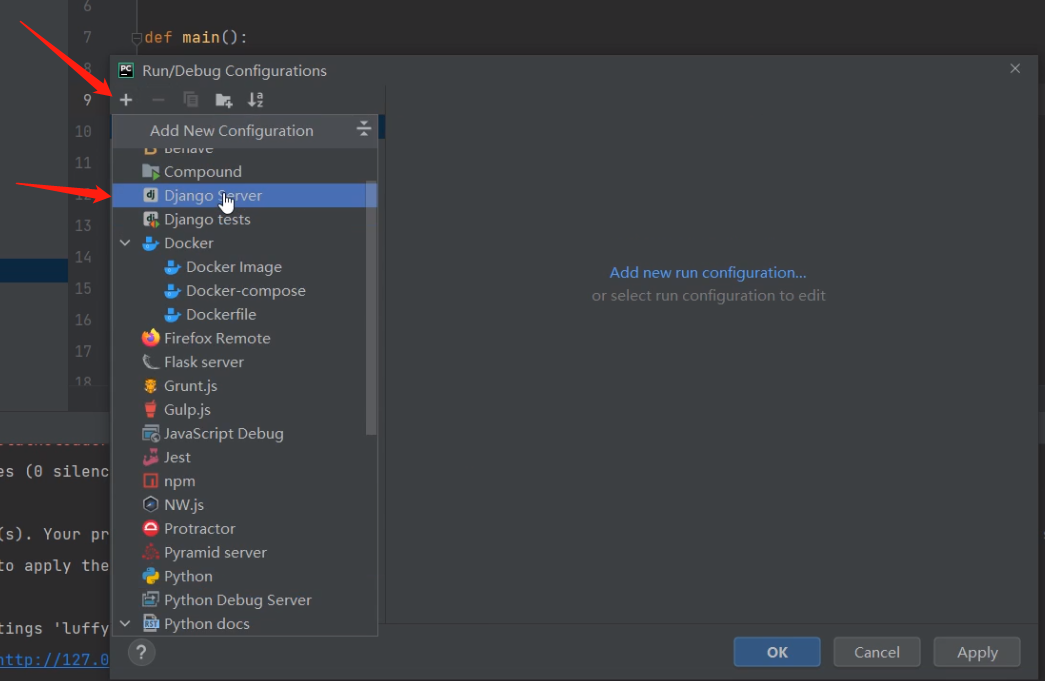Select the NW.js text entry
Viewport: 1045px width, 681px height.
tap(184, 505)
